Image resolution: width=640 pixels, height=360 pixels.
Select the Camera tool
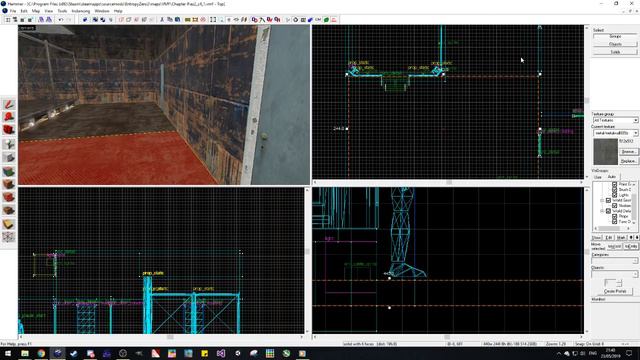pyautogui.click(x=9, y=130)
